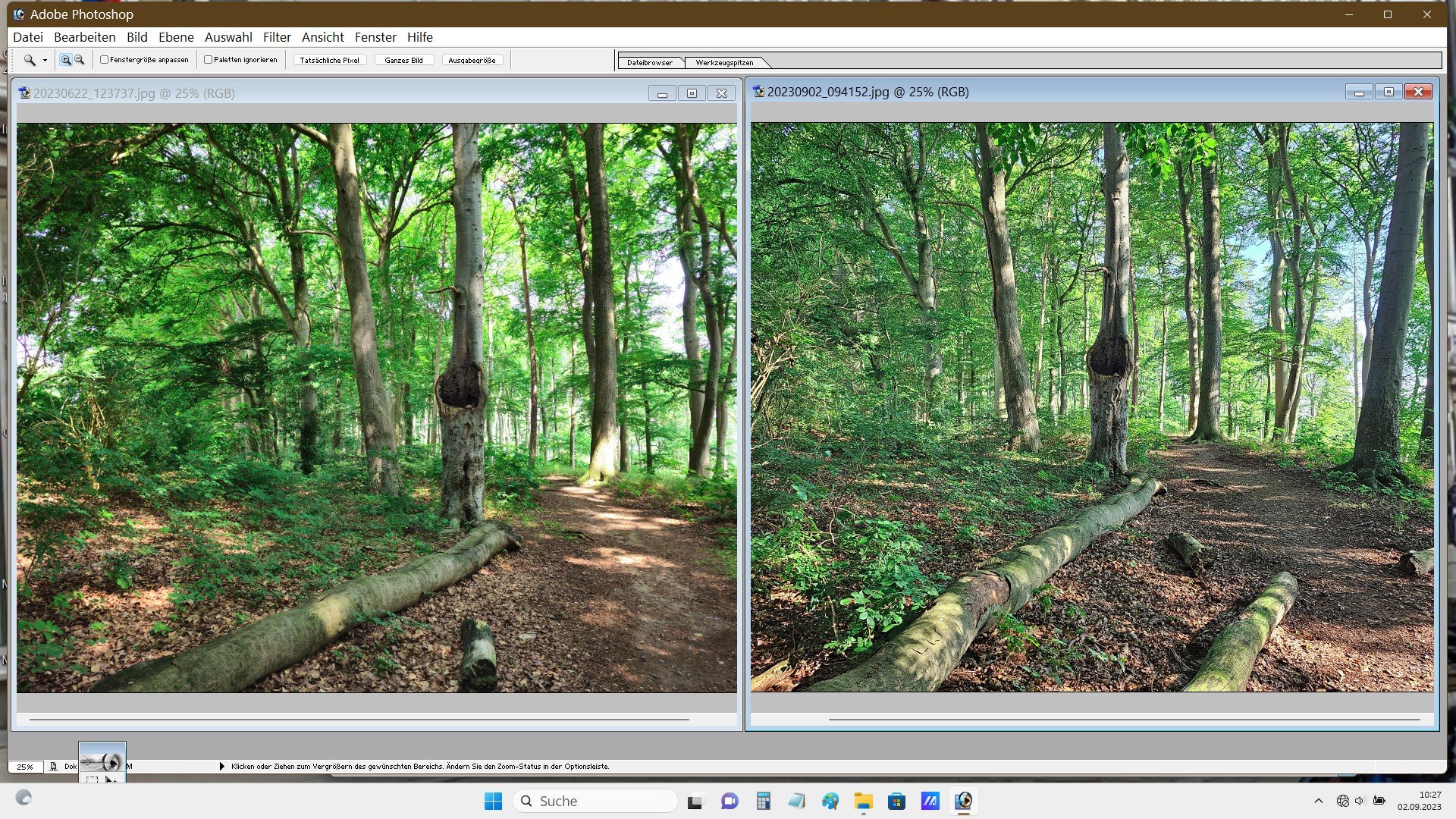1456x819 pixels.
Task: Select the Zoom Out magnifier icon
Action: pyautogui.click(x=79, y=60)
